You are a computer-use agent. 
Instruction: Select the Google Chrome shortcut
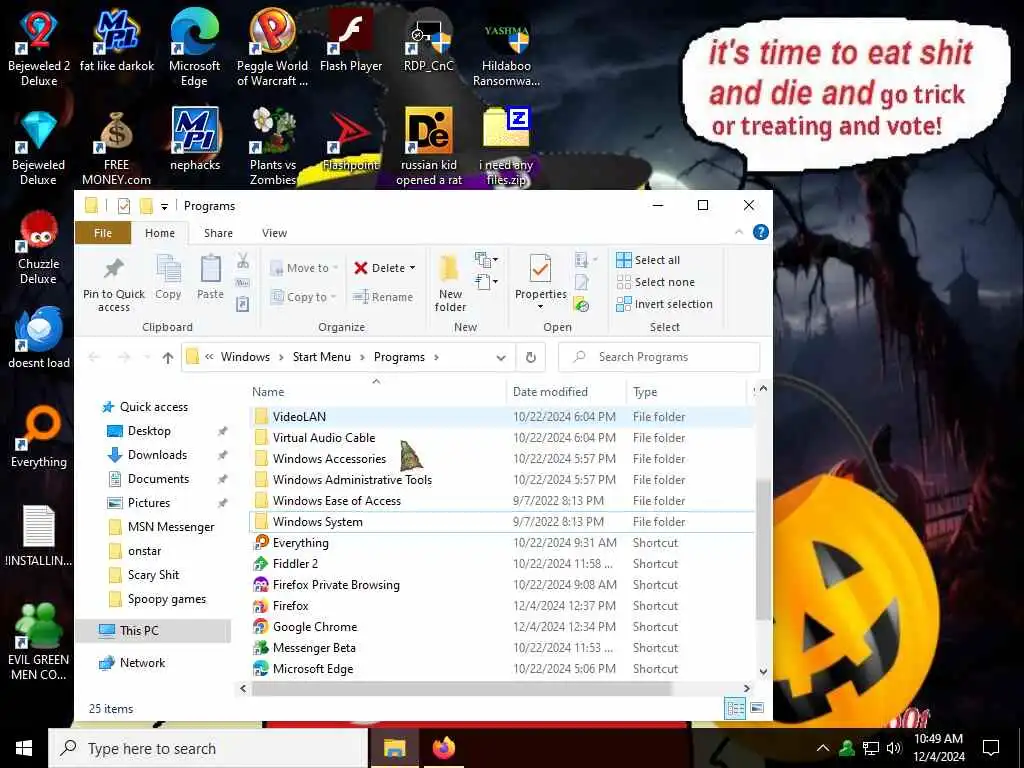[x=500, y=627]
